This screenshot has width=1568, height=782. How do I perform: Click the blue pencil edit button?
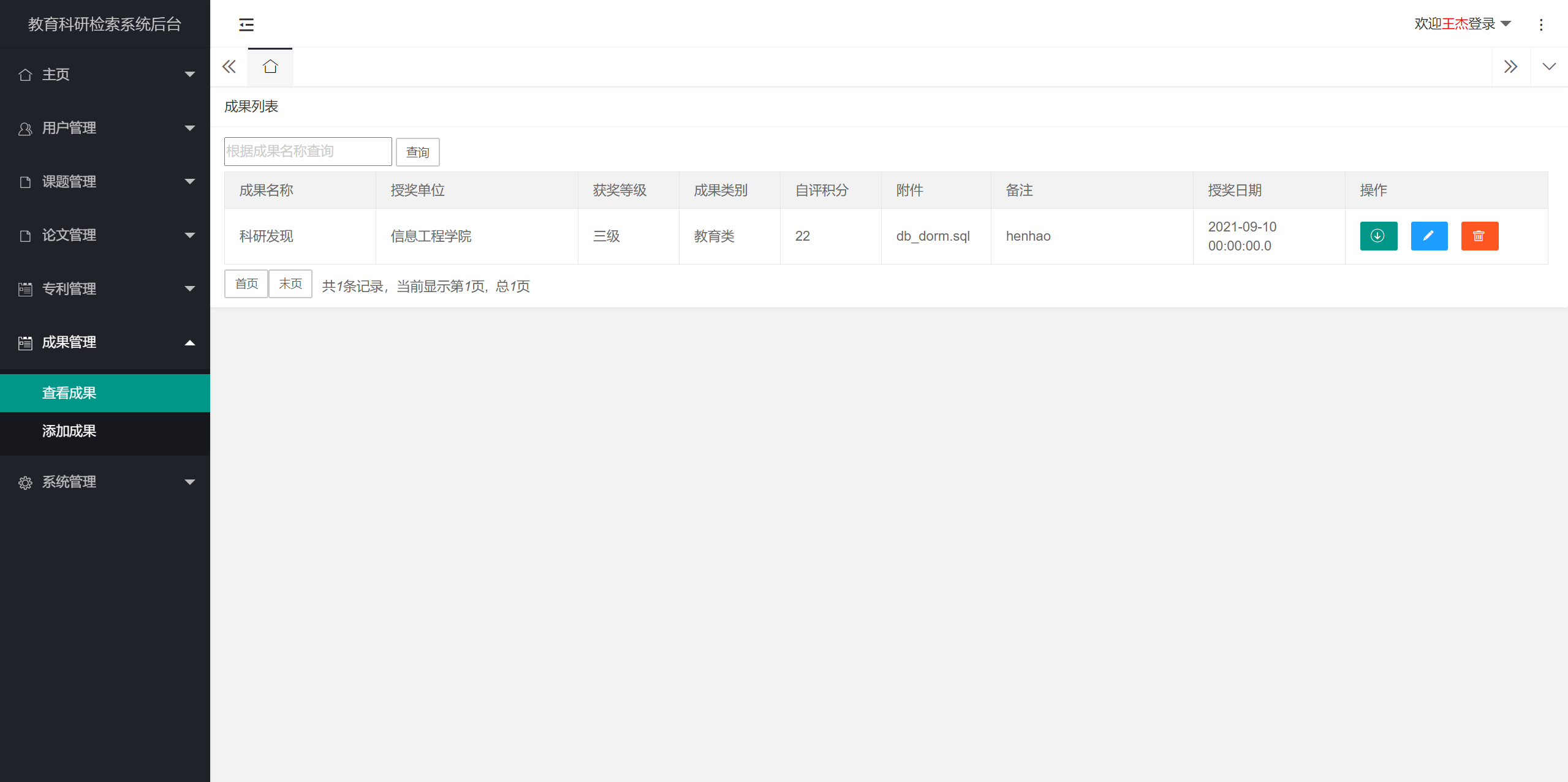click(x=1429, y=236)
